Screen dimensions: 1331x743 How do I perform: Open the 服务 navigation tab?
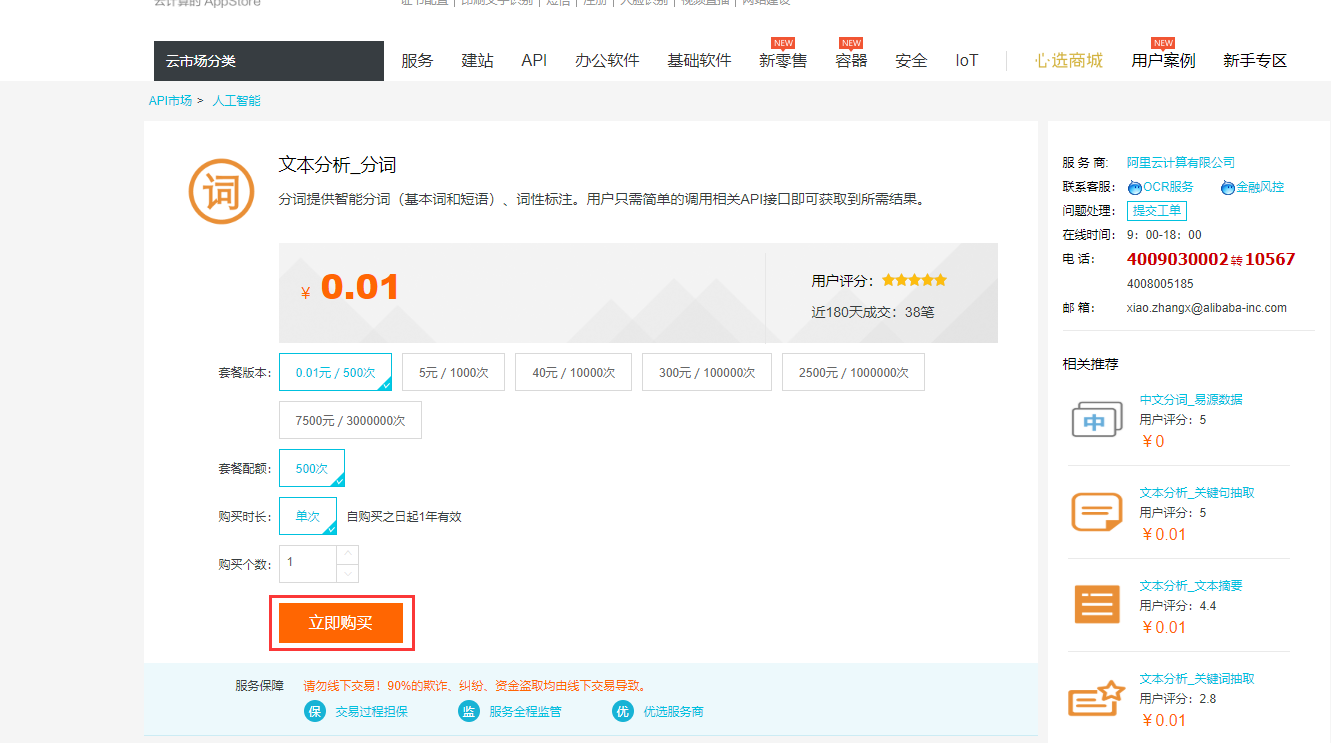[x=417, y=61]
